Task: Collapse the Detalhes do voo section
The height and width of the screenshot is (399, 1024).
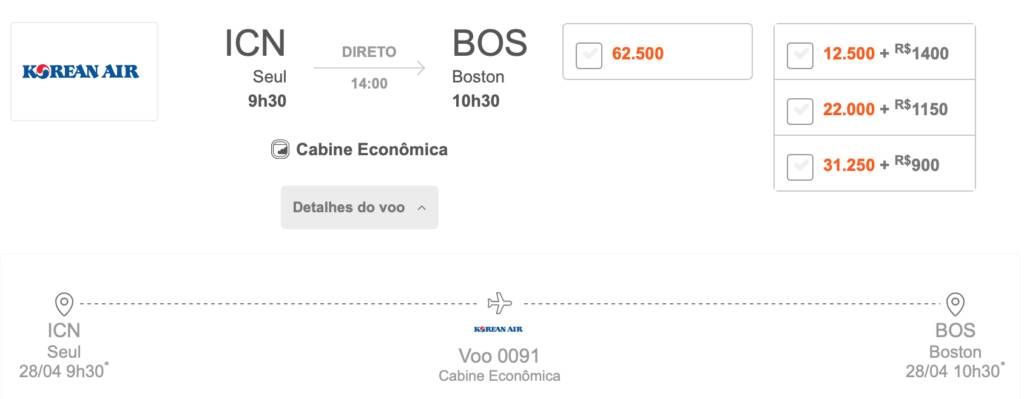Action: [359, 208]
